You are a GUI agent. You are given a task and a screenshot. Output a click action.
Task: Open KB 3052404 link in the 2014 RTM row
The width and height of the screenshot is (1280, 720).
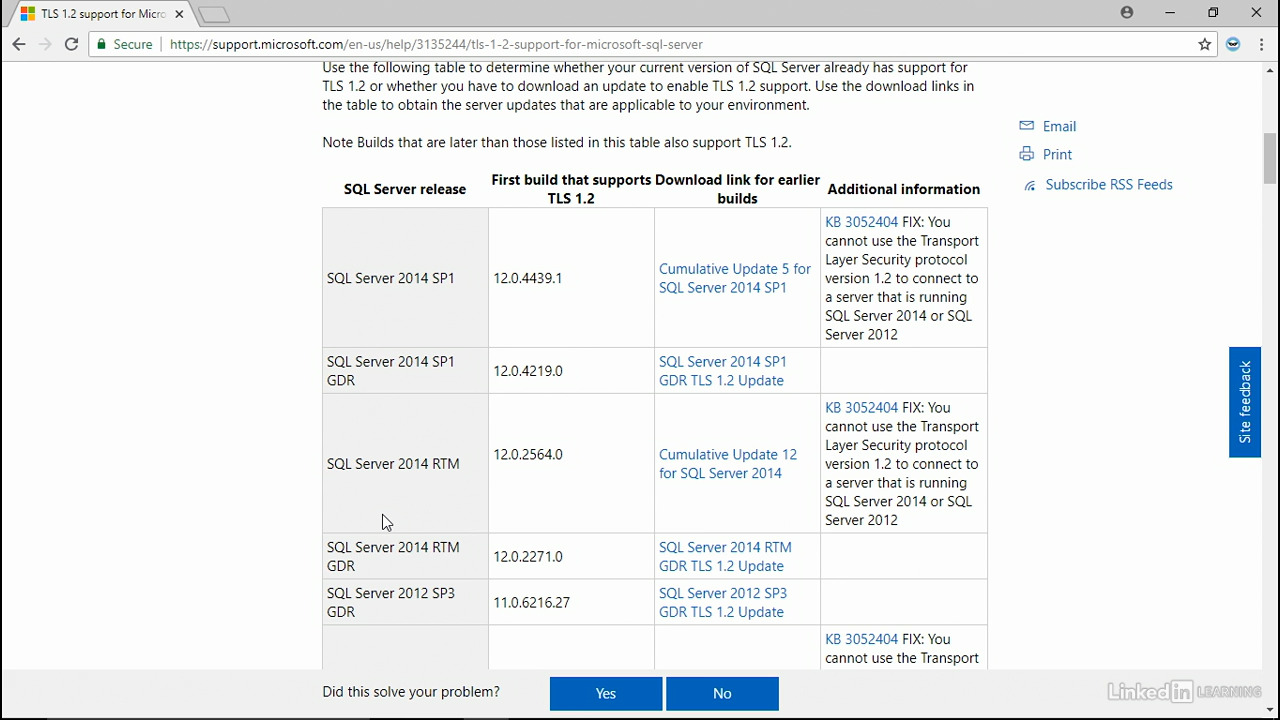861,408
